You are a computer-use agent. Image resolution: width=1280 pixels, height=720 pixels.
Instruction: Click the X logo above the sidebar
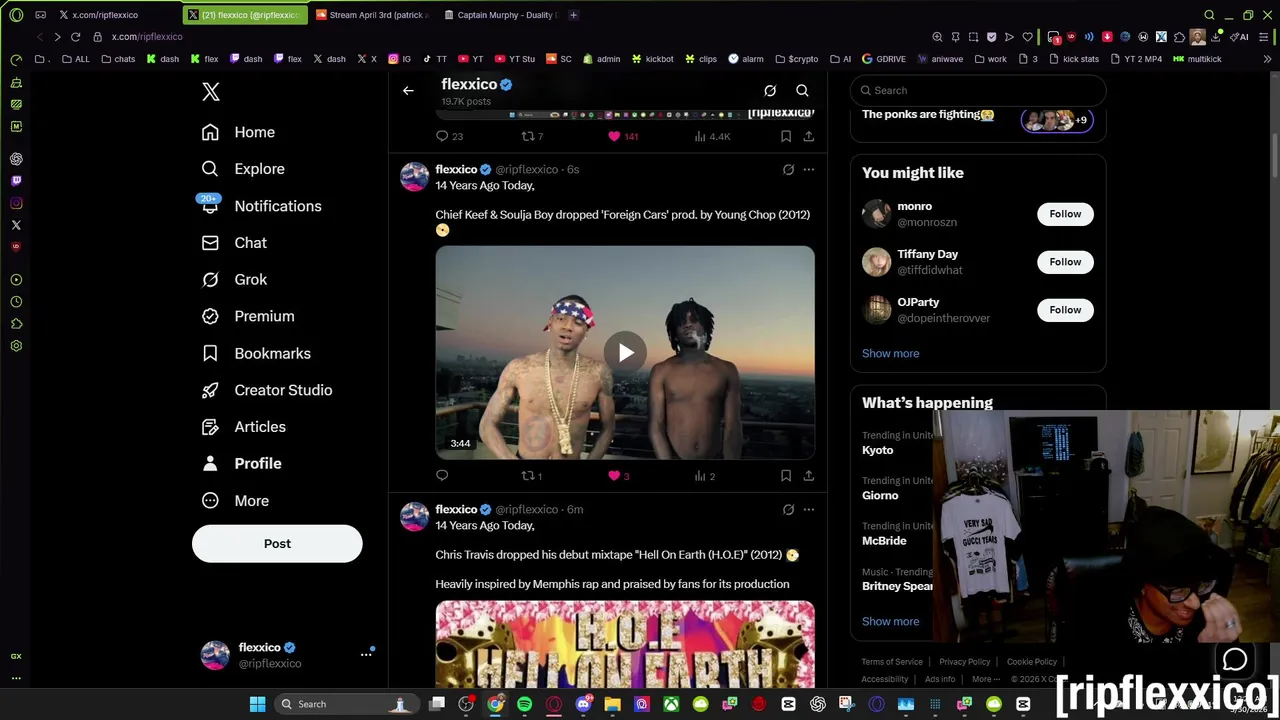(210, 92)
